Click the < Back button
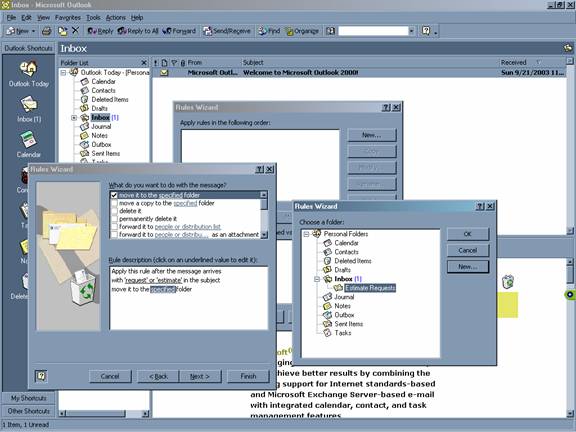This screenshot has width=576, height=432. tap(158, 376)
